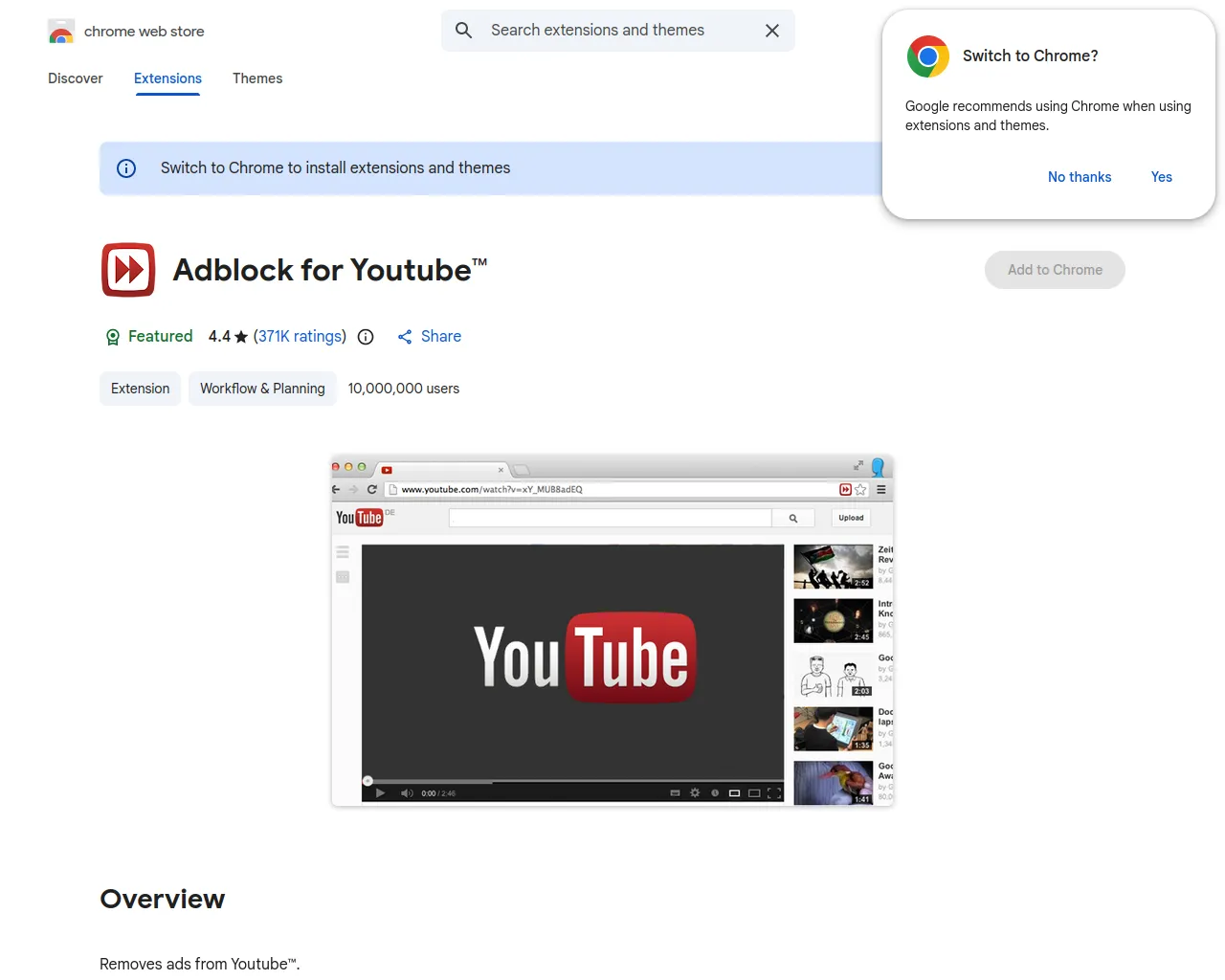The image size is (1225, 980).
Task: Open the ratings info icon
Action: pyautogui.click(x=366, y=337)
